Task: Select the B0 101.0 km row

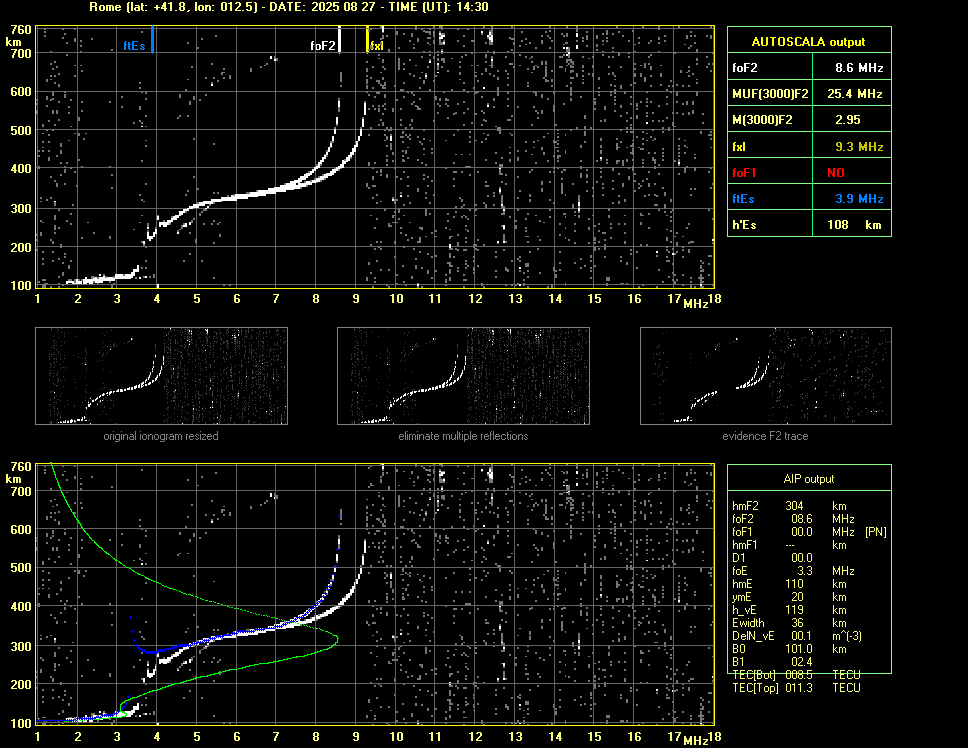Action: coord(789,649)
